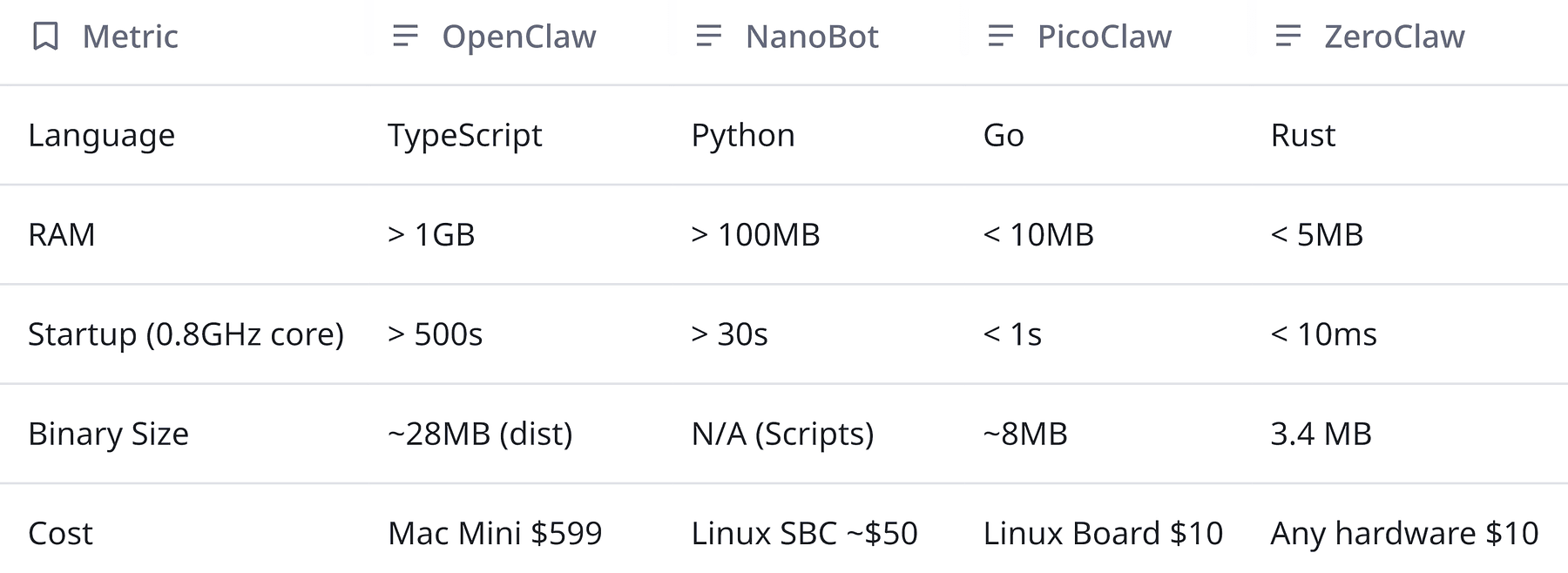Viewport: 1568px width, 573px height.
Task: Select the 'Mac Mini $599' cost cell
Action: point(494,533)
